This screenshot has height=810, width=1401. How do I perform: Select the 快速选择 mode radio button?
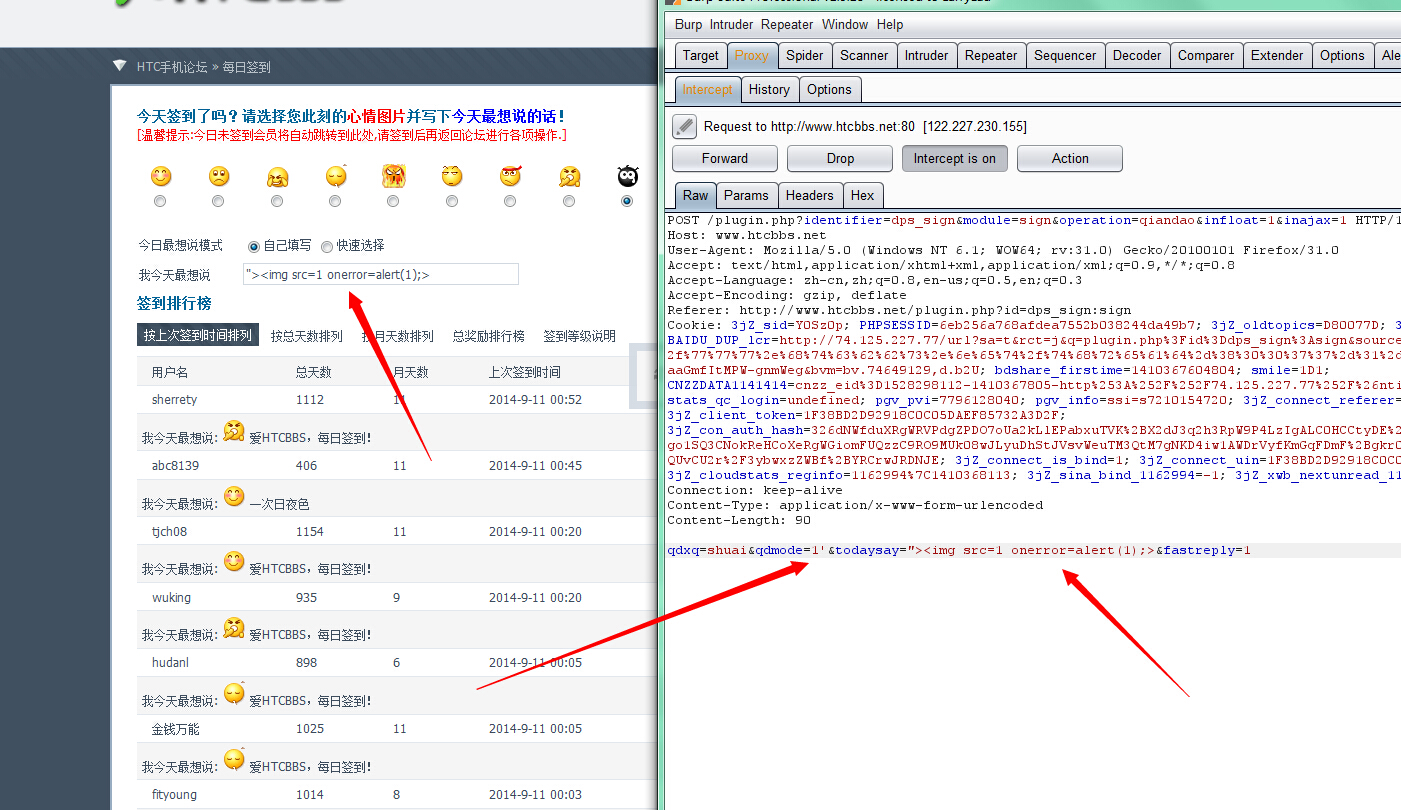(325, 246)
